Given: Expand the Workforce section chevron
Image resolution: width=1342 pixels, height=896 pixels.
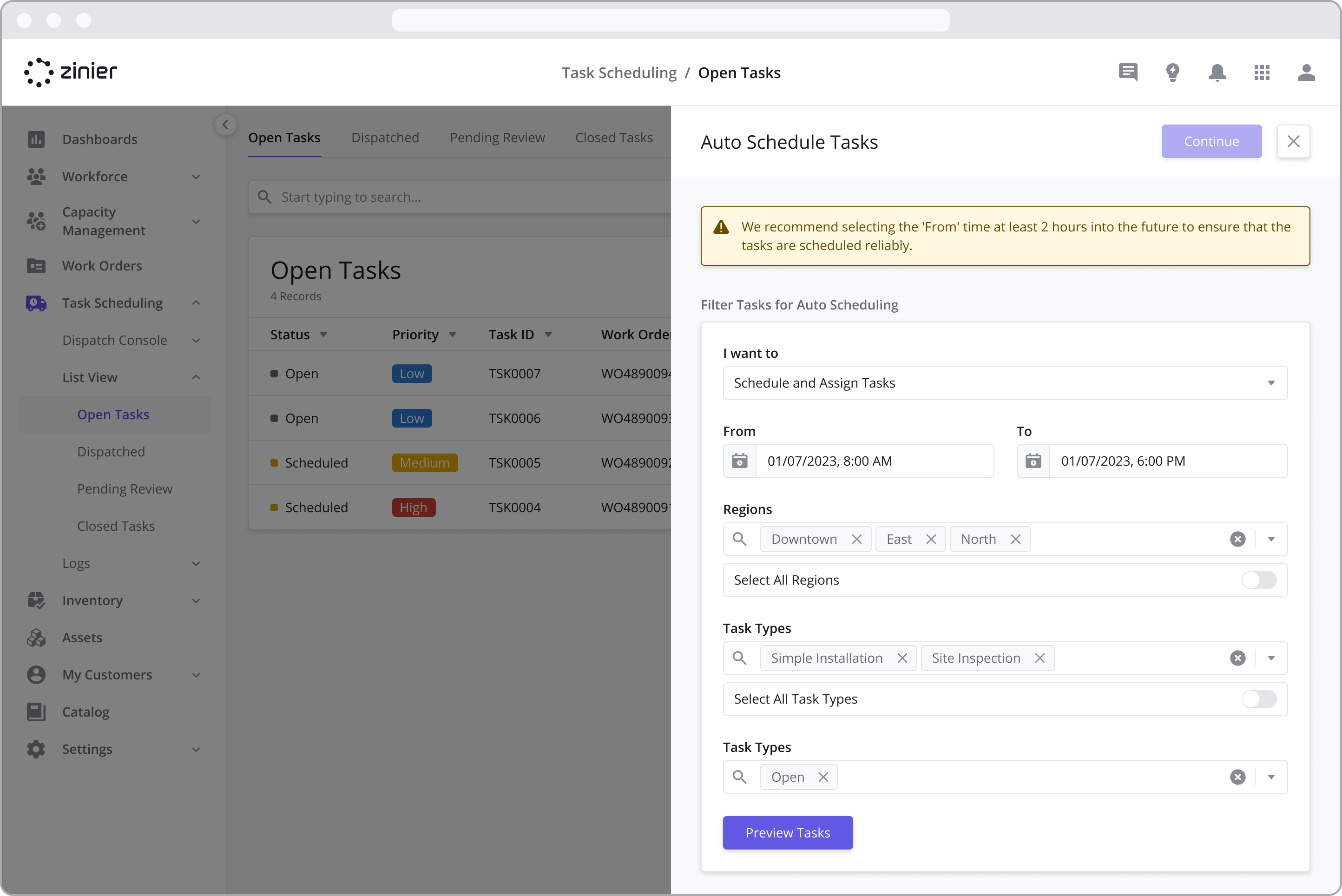Looking at the screenshot, I should [197, 177].
